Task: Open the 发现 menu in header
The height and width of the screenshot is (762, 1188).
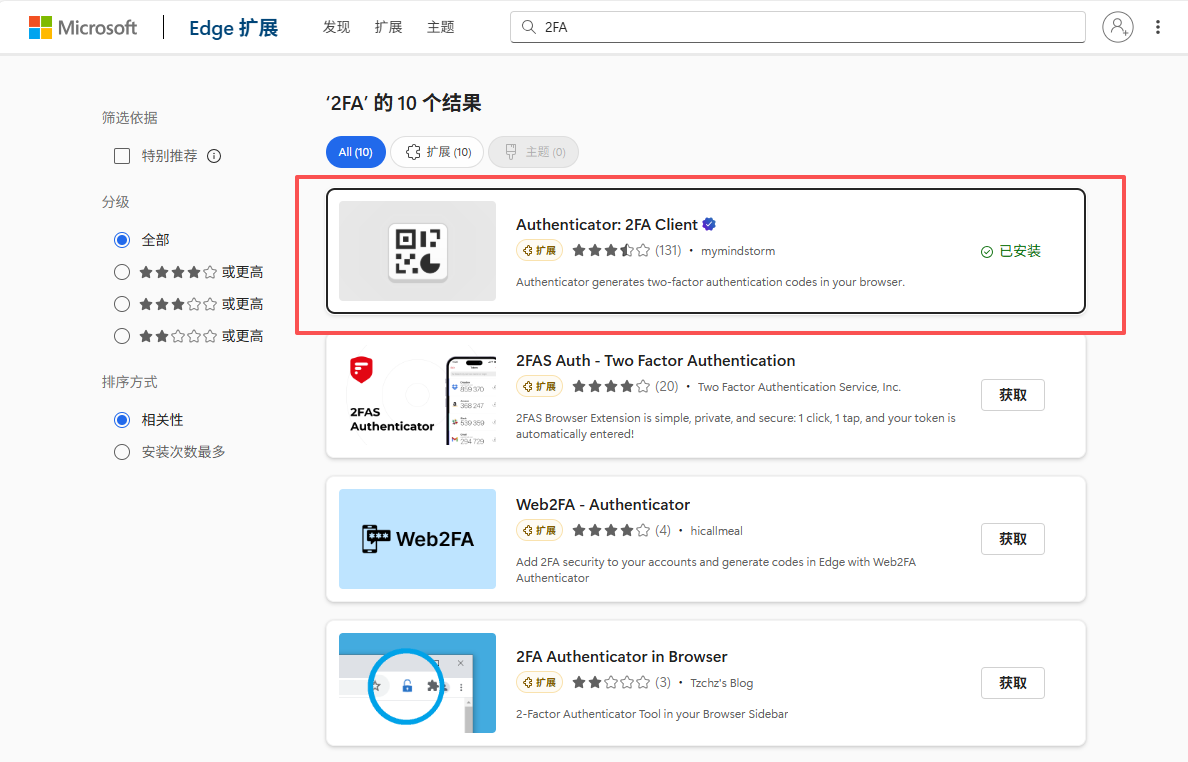Action: coord(336,27)
